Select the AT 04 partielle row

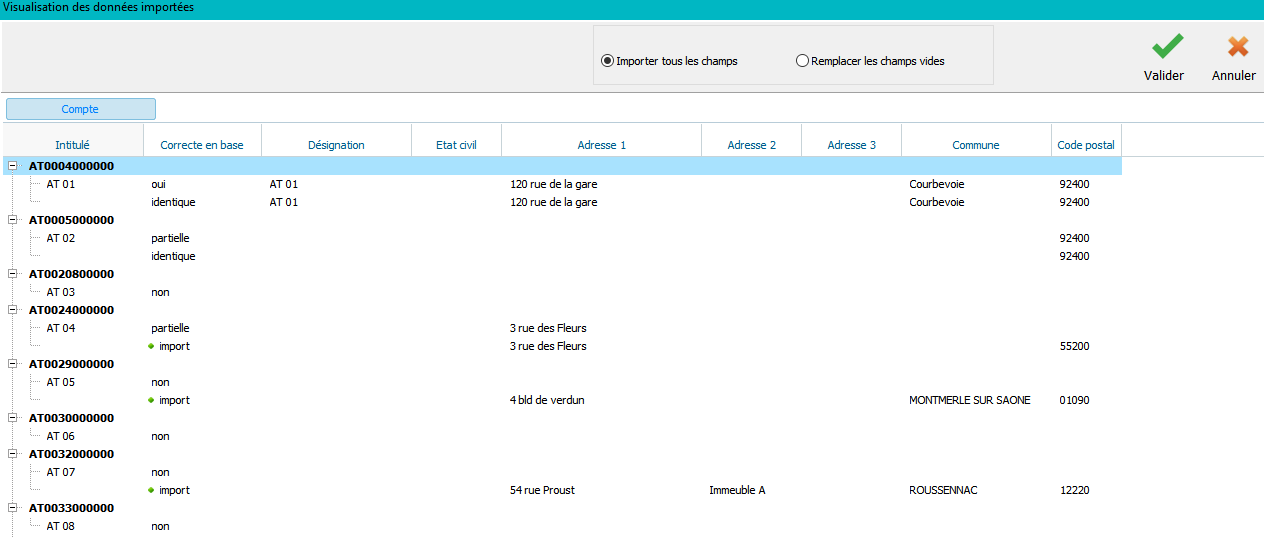170,328
